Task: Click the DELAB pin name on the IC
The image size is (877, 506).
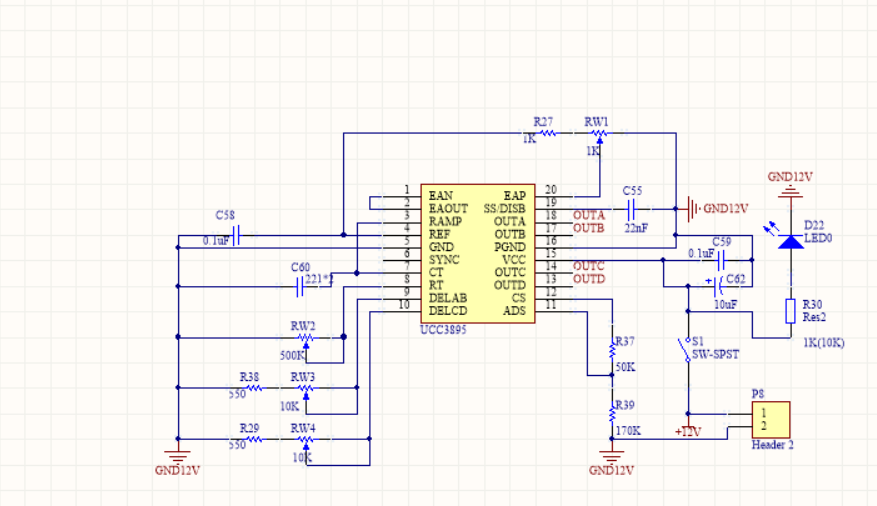Action: click(x=448, y=298)
